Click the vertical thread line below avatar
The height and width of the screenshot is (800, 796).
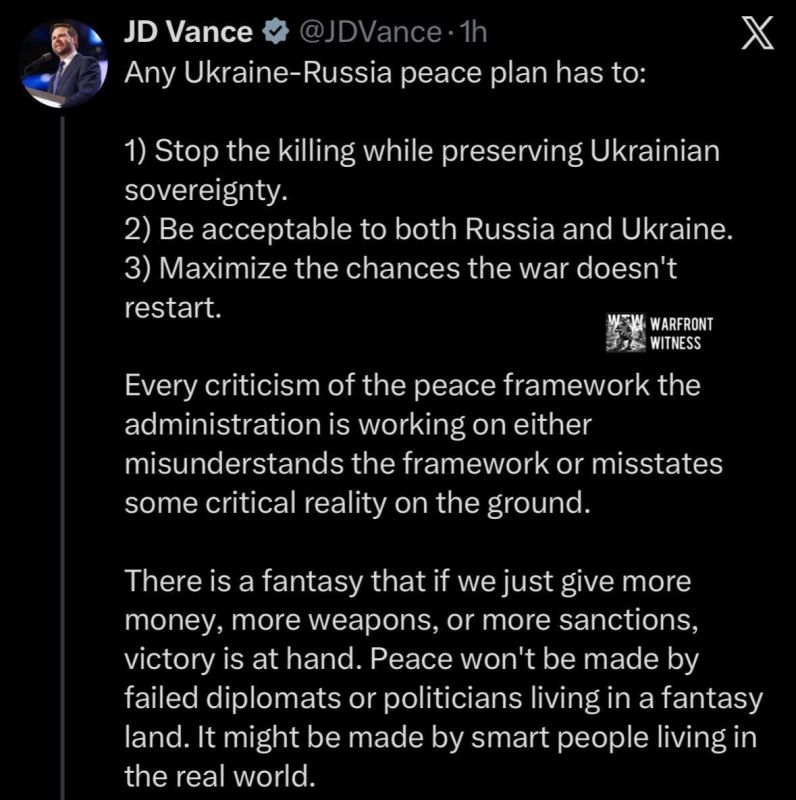coord(63,450)
